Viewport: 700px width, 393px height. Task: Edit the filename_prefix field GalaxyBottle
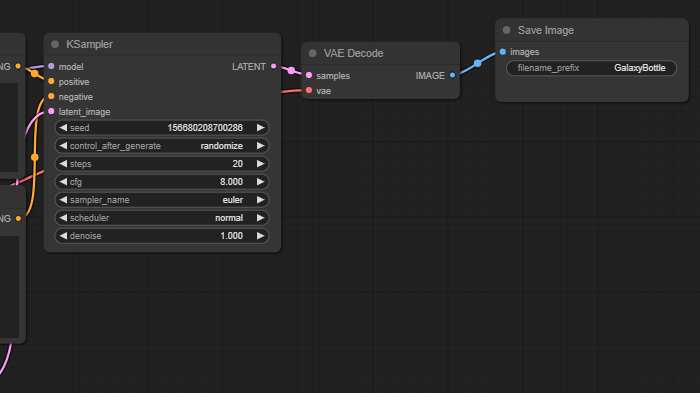[592, 68]
